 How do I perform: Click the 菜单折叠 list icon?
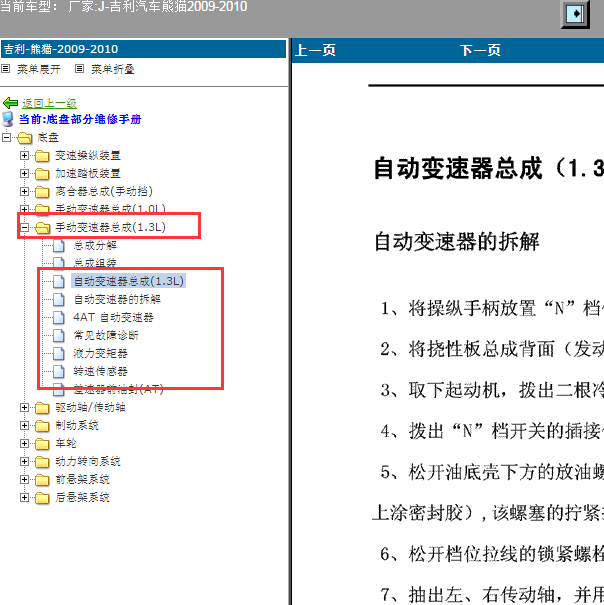click(x=80, y=69)
